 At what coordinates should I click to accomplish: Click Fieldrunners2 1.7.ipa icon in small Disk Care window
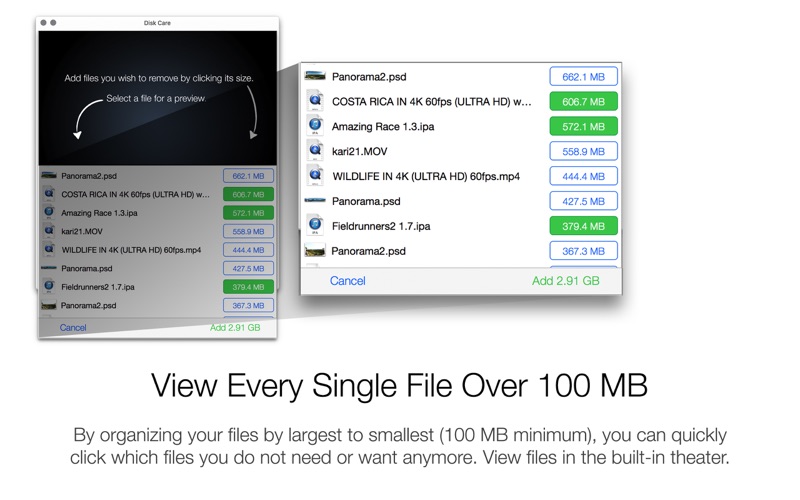click(x=49, y=286)
